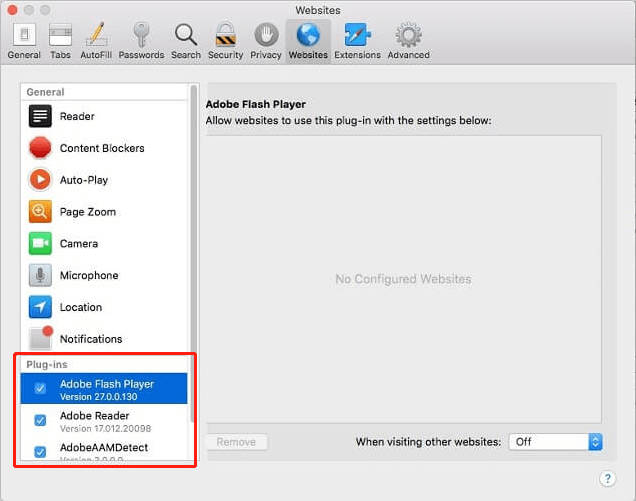Image resolution: width=636 pixels, height=501 pixels.
Task: Click the help question mark button
Action: pos(607,479)
